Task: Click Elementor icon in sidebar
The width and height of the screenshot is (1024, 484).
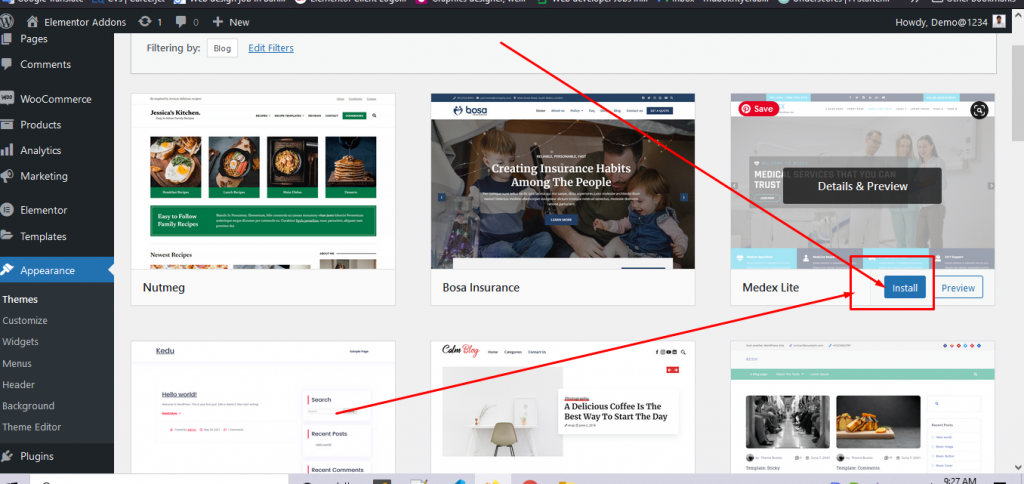Action: click(7, 210)
